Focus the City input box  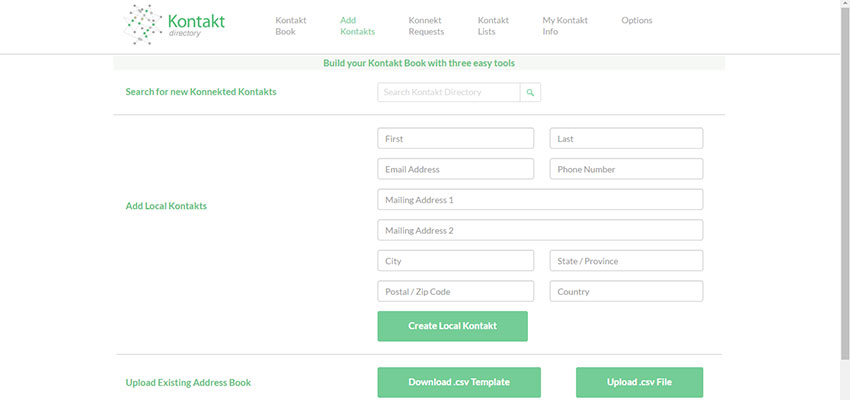pyautogui.click(x=456, y=261)
